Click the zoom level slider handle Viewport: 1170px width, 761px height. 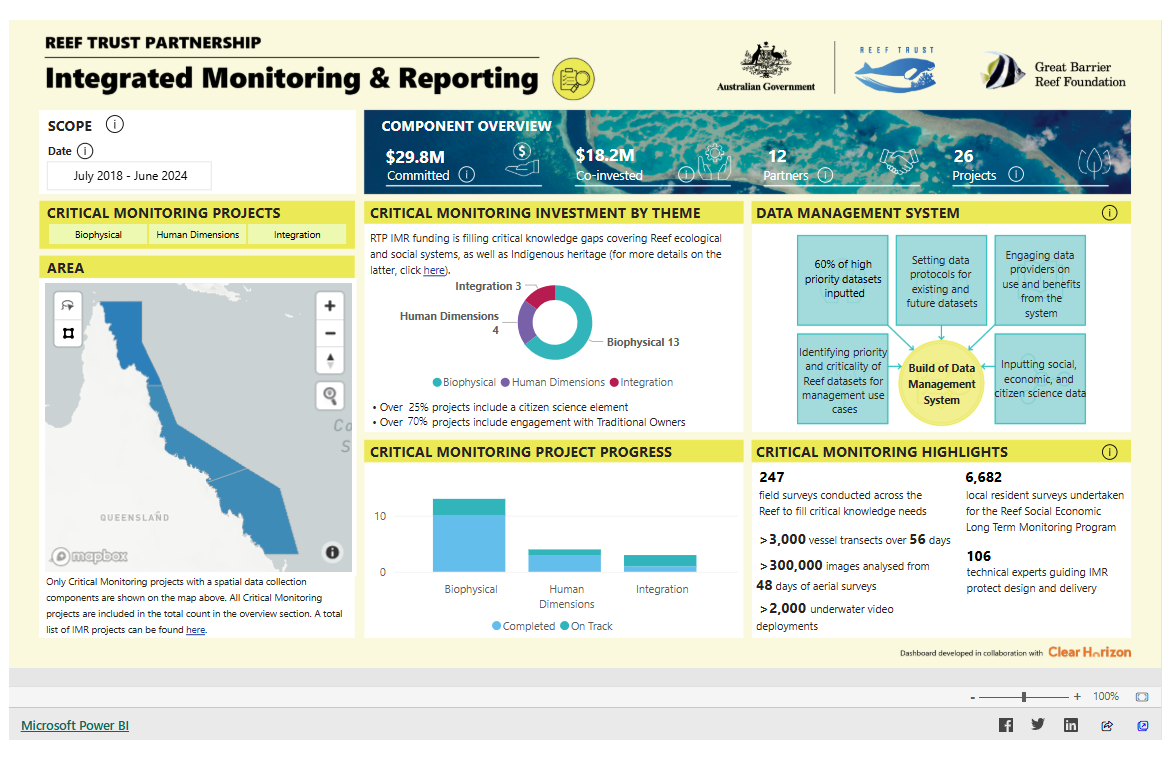pos(1024,696)
